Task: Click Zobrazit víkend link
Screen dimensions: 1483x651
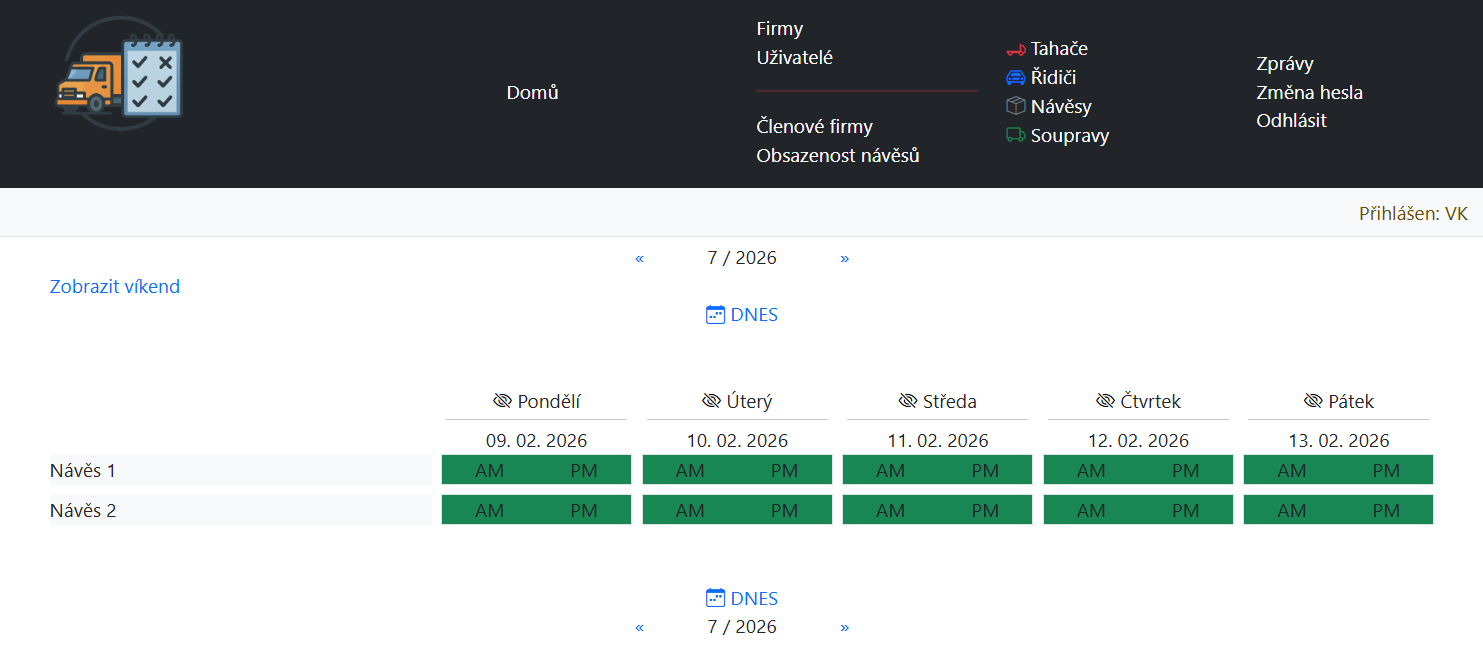Action: (115, 287)
